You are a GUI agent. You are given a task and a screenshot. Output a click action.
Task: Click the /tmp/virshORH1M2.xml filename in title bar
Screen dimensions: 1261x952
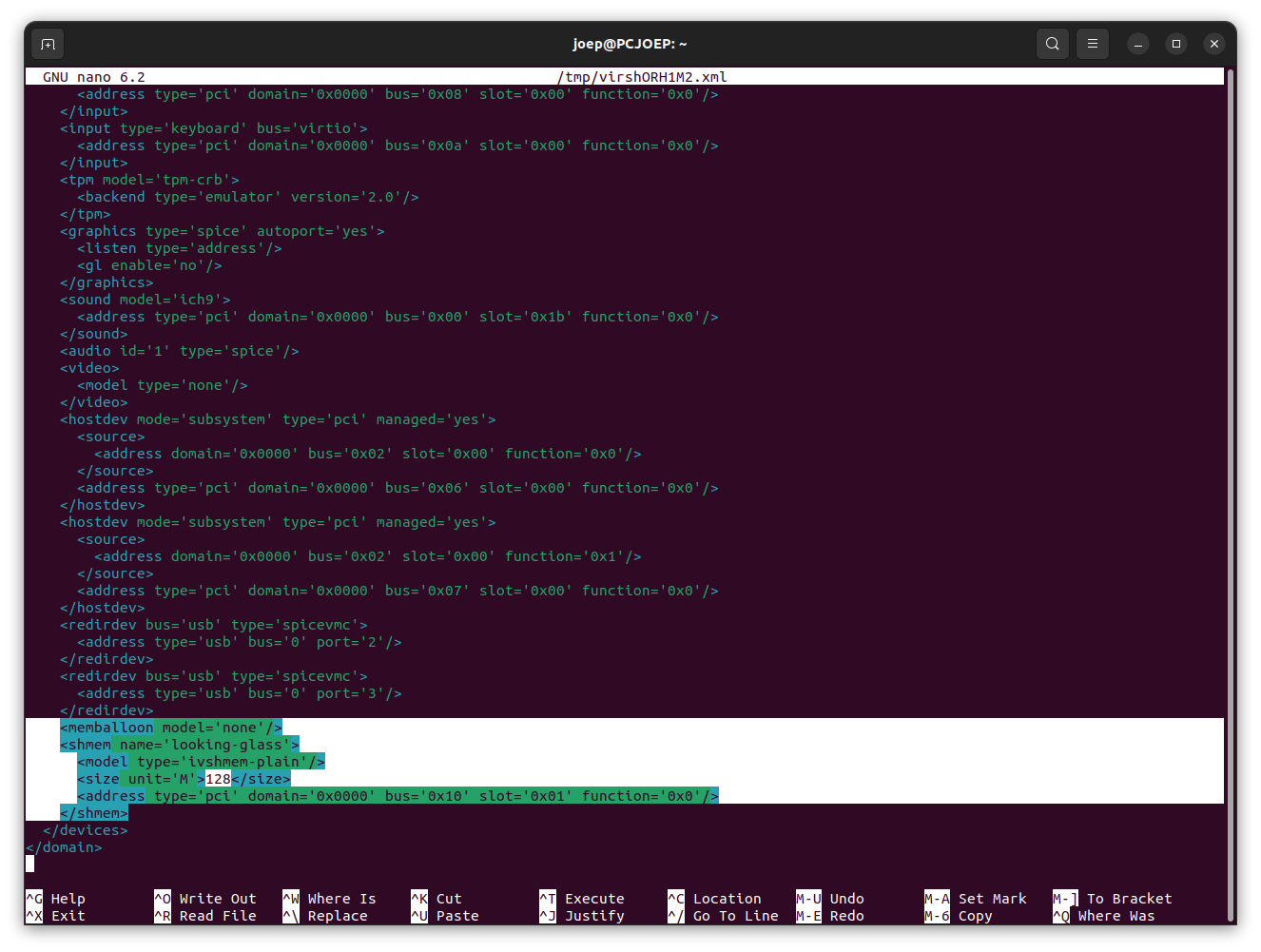click(642, 77)
